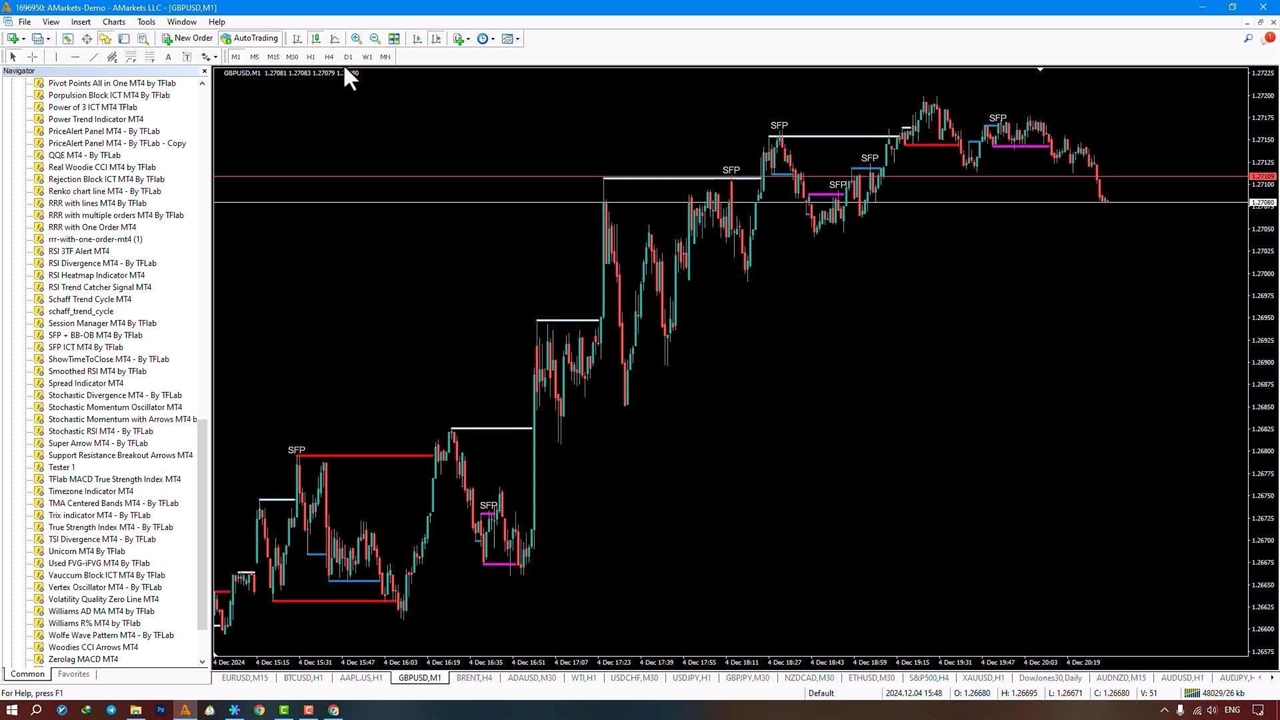1280x720 pixels.
Task: Select the Crosshair cursor tool
Action: [32, 57]
